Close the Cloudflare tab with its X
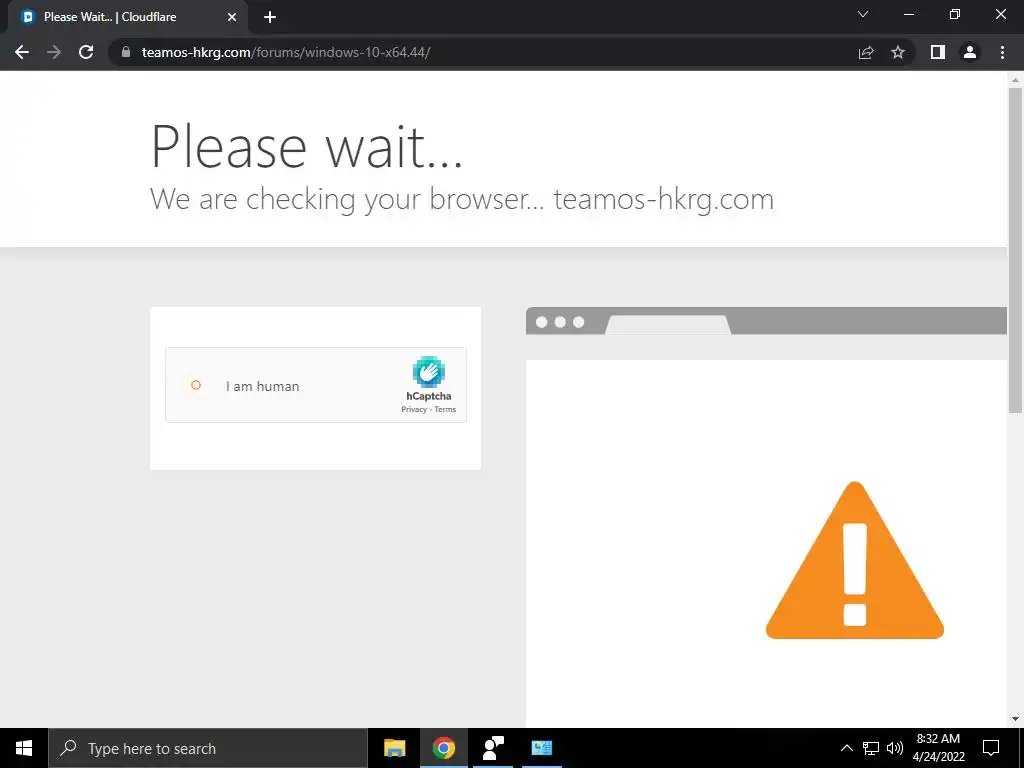 (x=232, y=17)
